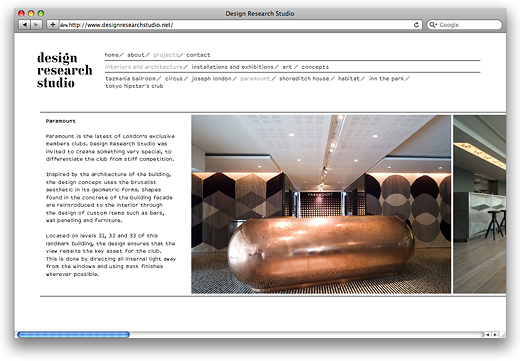
Task: Add bookmark with the plus button
Action: (52, 25)
